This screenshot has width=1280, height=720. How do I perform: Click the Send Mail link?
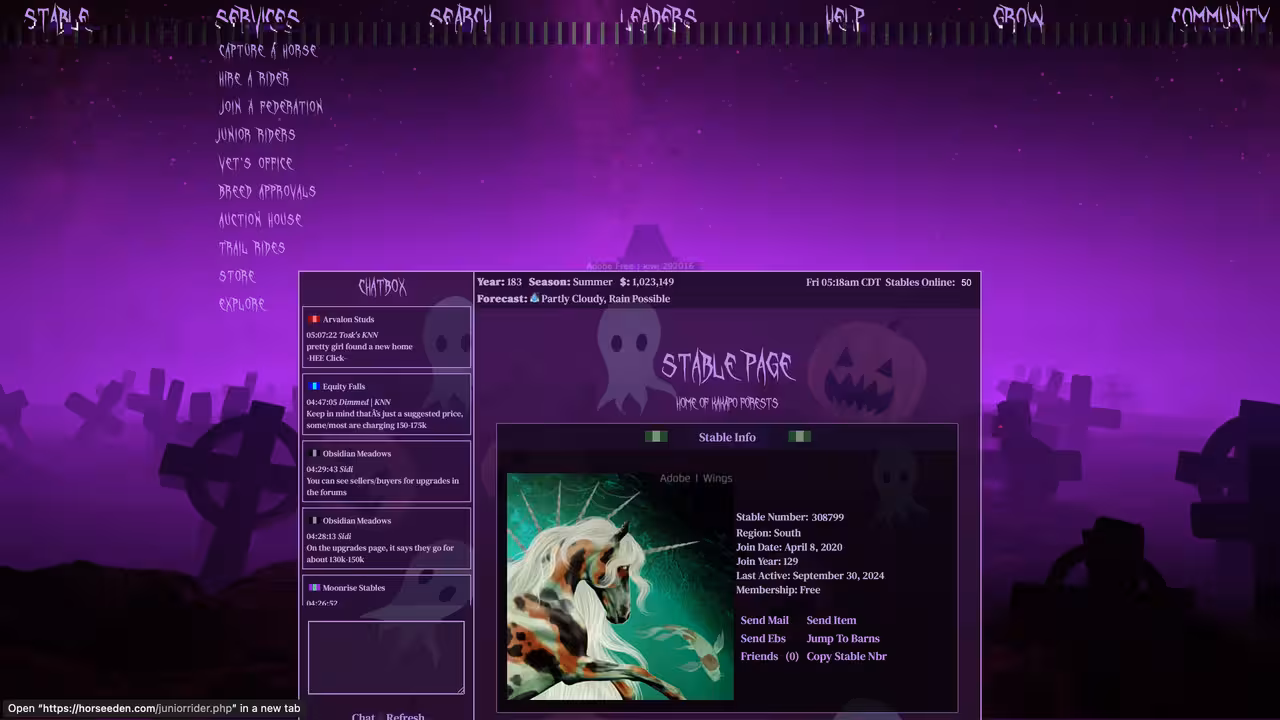point(764,620)
